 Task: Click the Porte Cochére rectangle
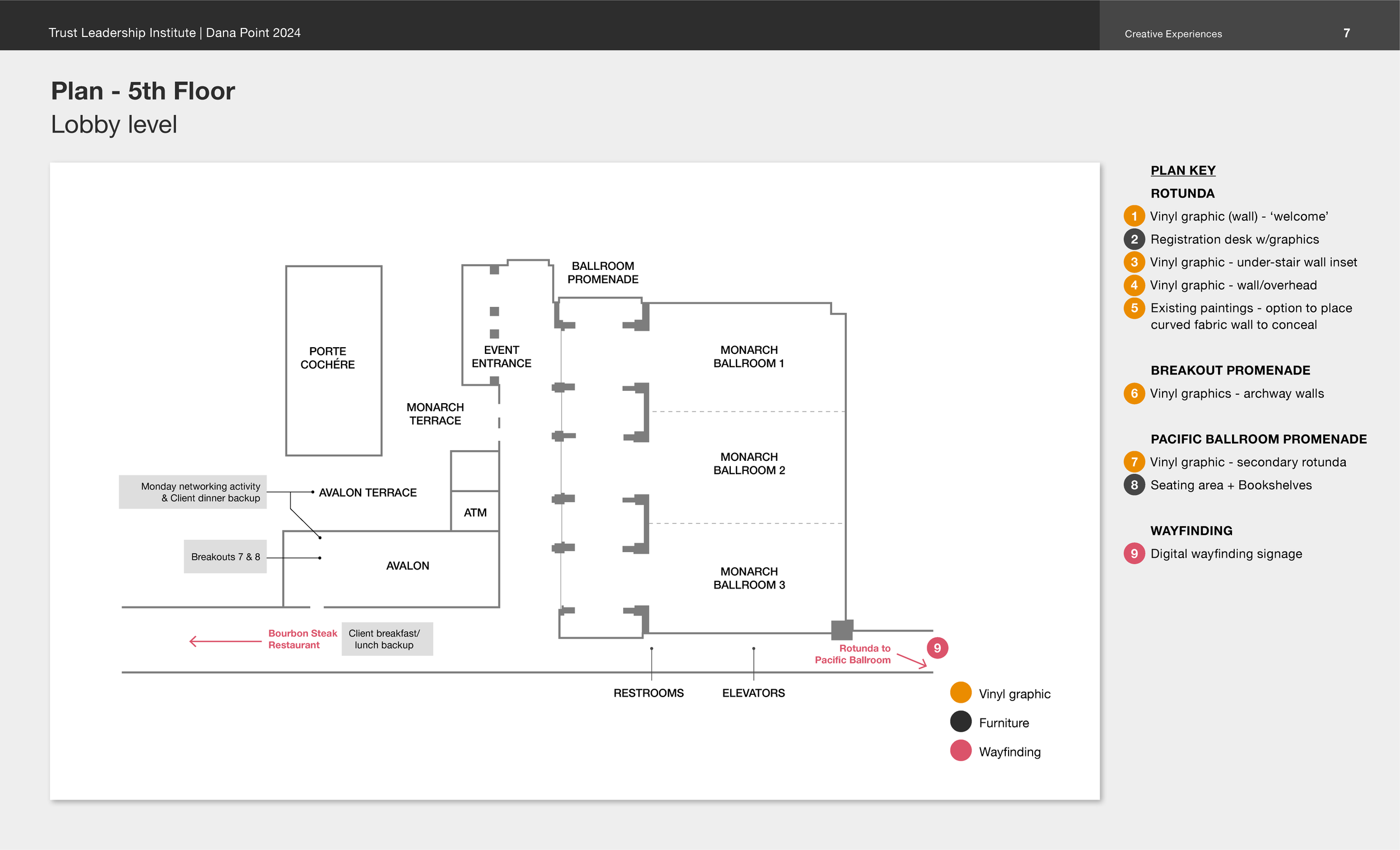(x=334, y=361)
